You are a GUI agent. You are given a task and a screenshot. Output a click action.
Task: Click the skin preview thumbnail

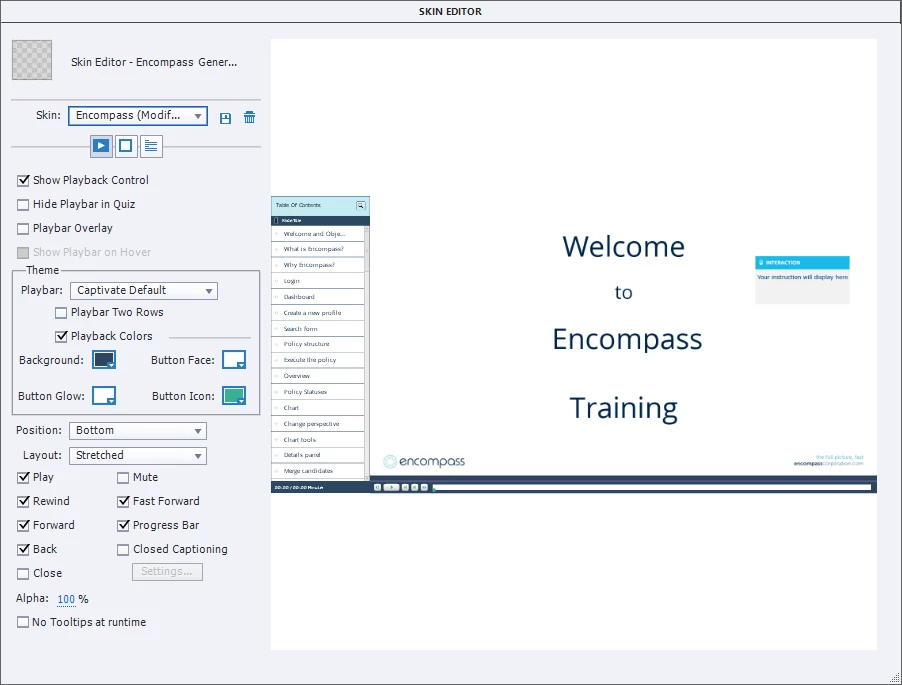[32, 60]
